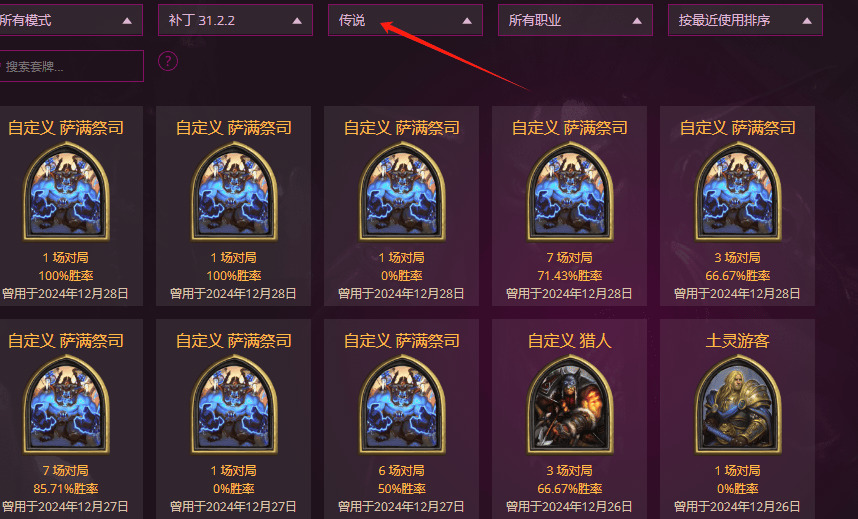Expand the 所有职业 class dropdown

pos(575,20)
